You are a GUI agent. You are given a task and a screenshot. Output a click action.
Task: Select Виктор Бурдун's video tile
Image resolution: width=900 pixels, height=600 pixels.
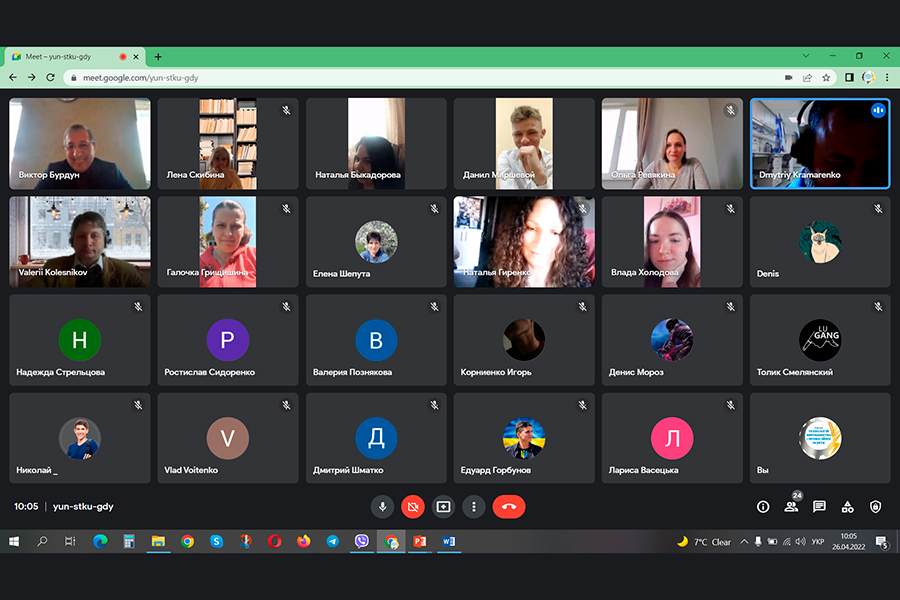click(80, 144)
